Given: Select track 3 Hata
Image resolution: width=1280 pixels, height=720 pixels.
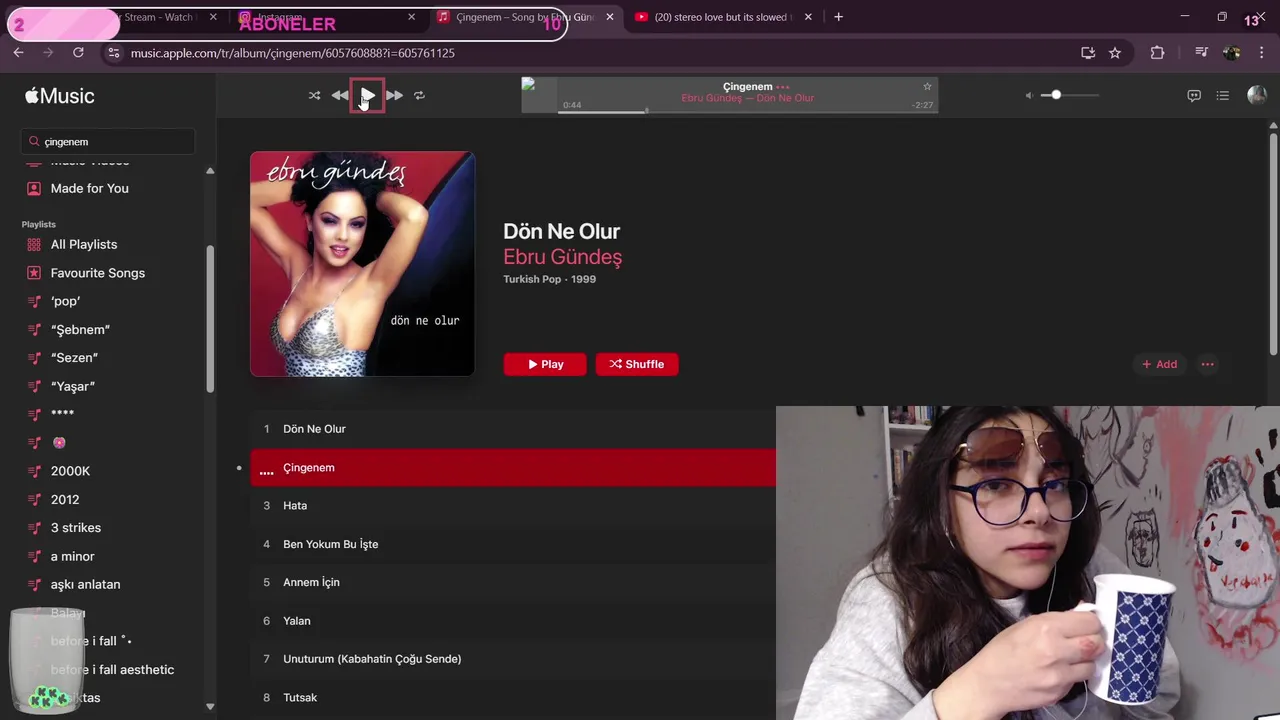Looking at the screenshot, I should [x=513, y=506].
